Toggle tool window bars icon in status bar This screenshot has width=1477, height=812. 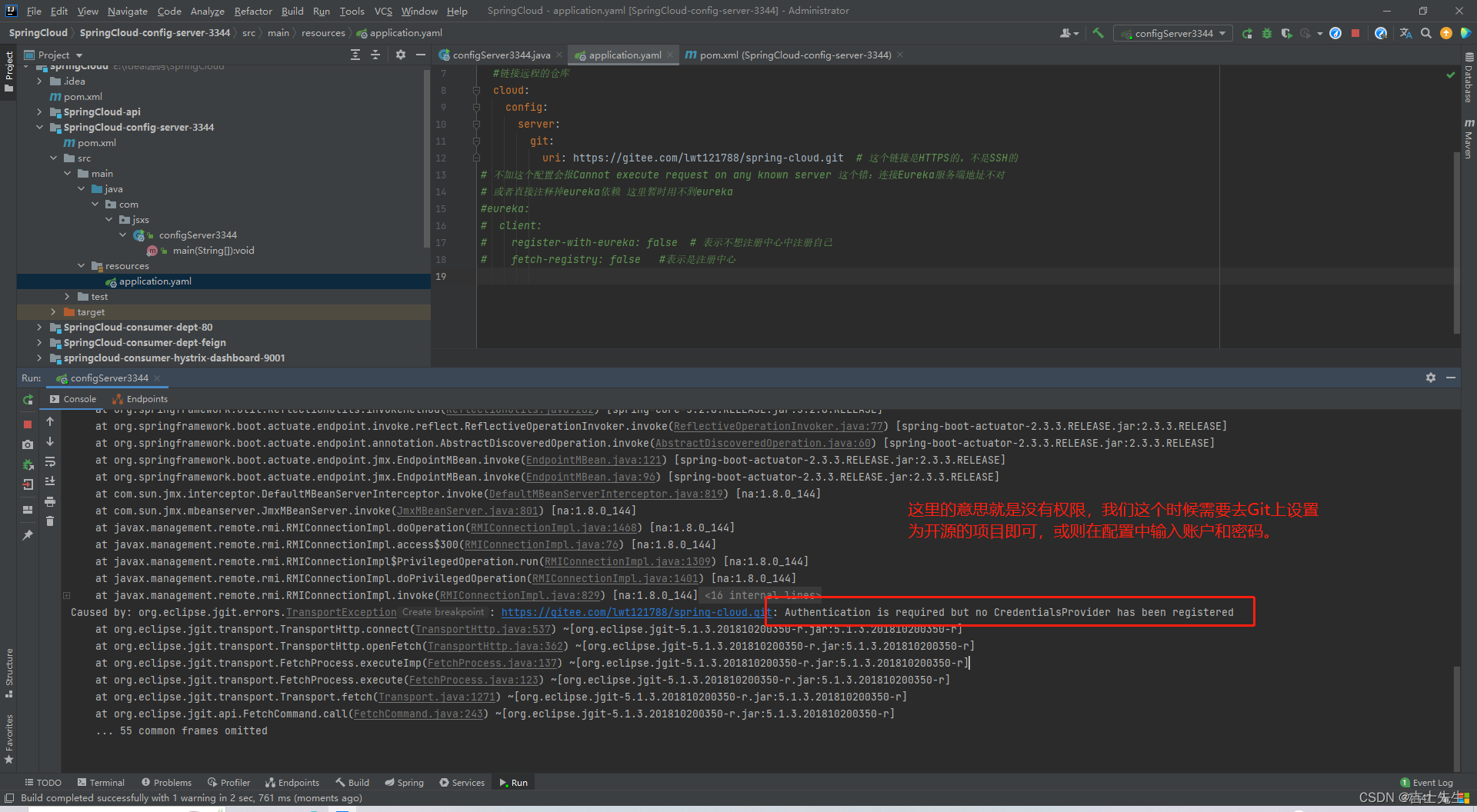pyautogui.click(x=9, y=798)
